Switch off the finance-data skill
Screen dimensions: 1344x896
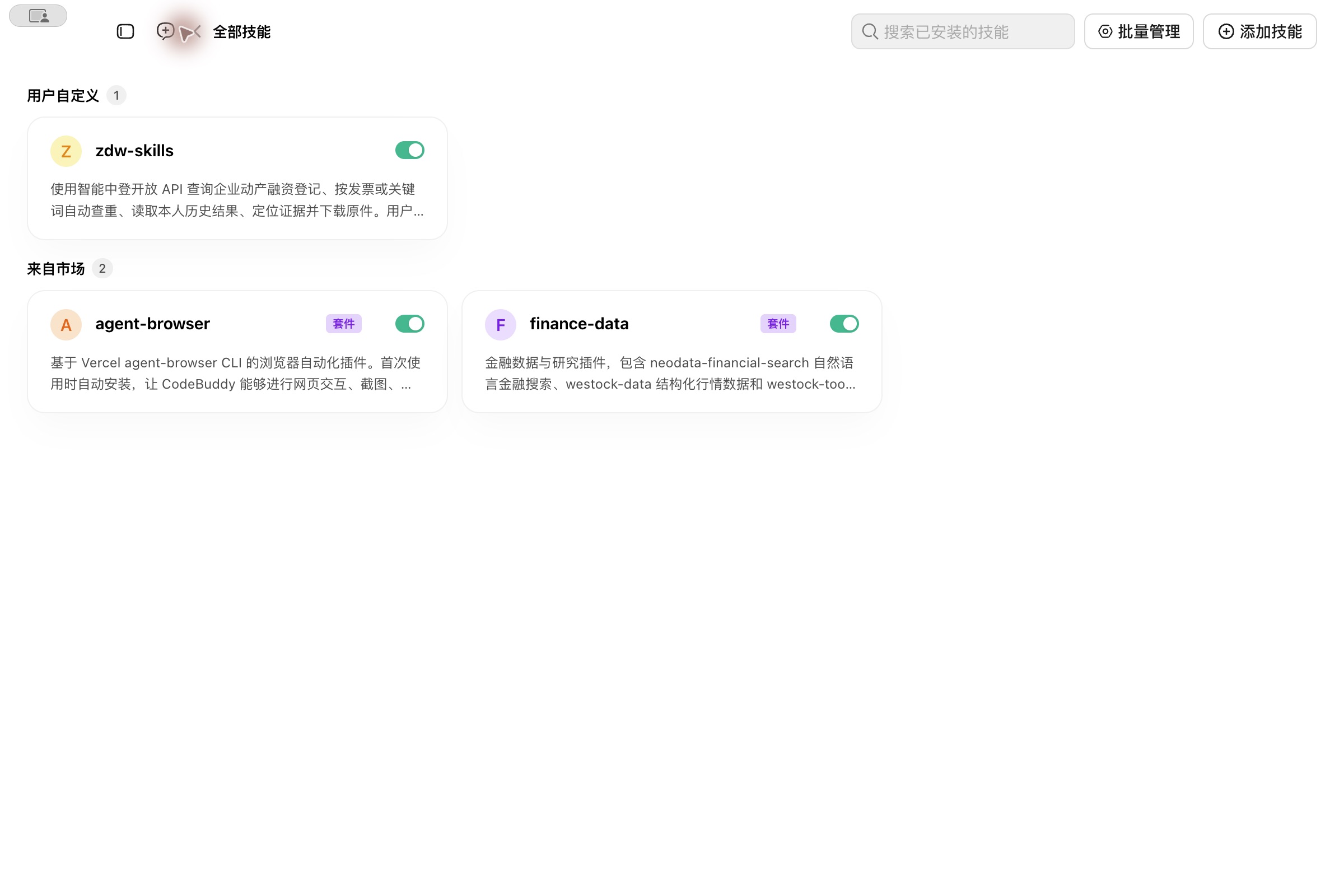coord(844,324)
